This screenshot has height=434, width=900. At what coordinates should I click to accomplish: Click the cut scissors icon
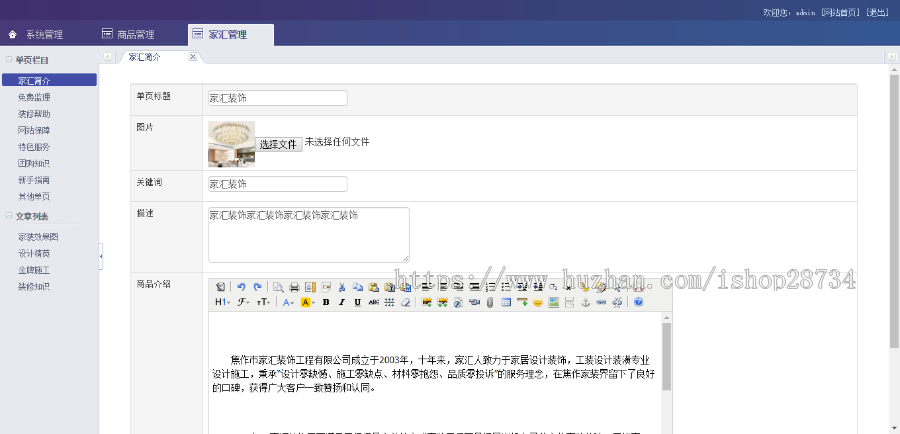[x=342, y=287]
